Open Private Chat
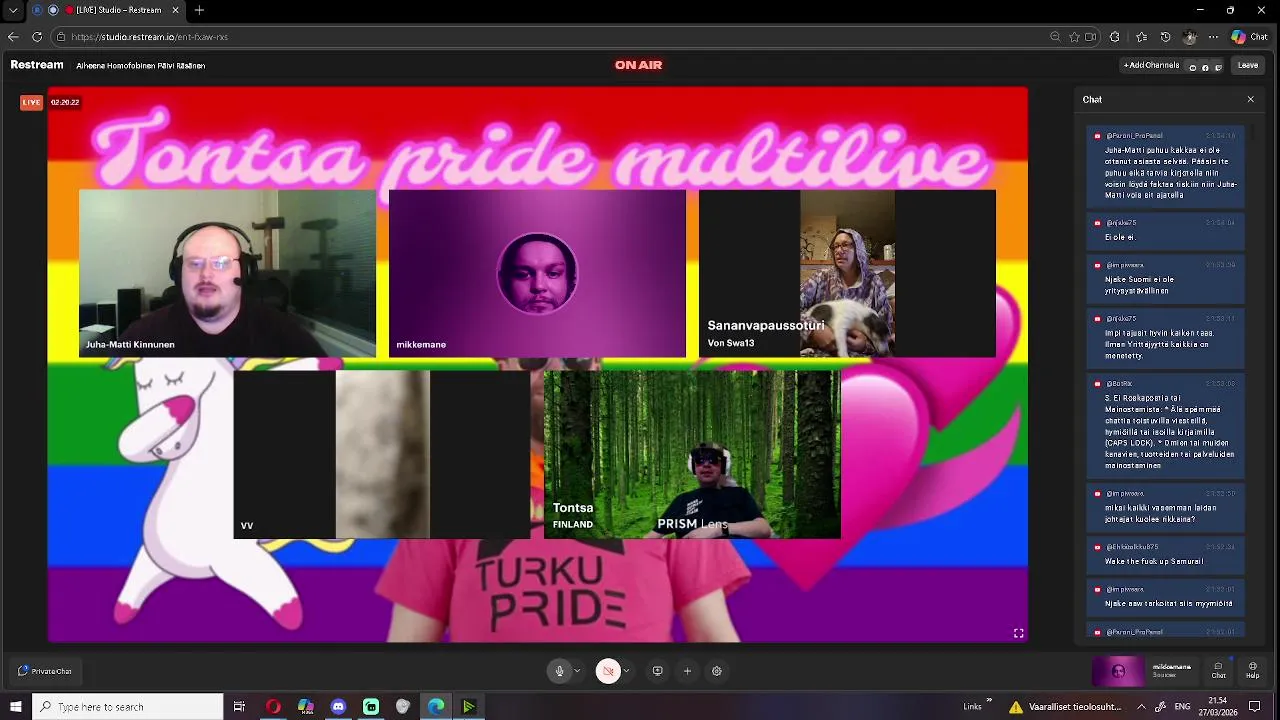Screen dimensions: 1280x720 click(45, 671)
